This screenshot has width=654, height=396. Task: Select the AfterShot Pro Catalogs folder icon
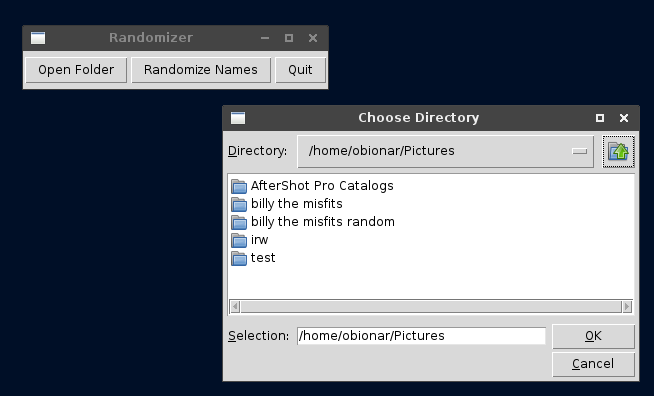coord(239,186)
